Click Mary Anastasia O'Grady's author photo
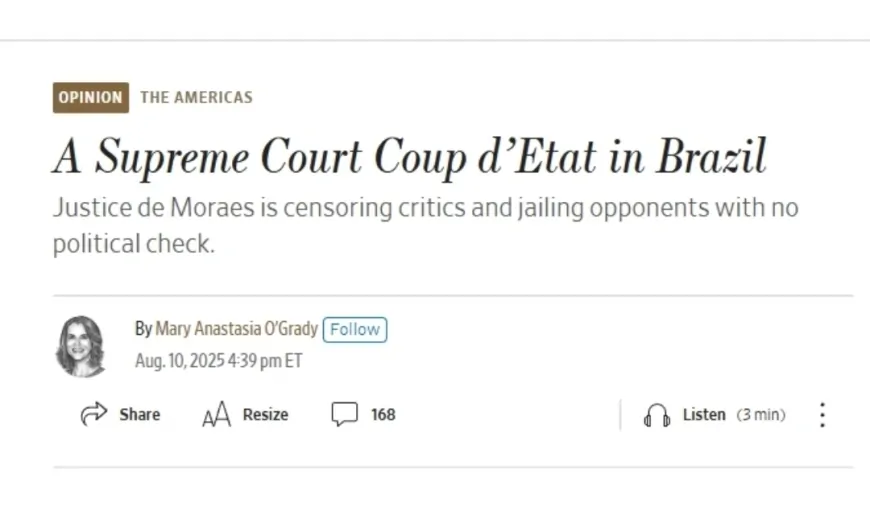Viewport: 870px width, 524px height. (x=80, y=346)
